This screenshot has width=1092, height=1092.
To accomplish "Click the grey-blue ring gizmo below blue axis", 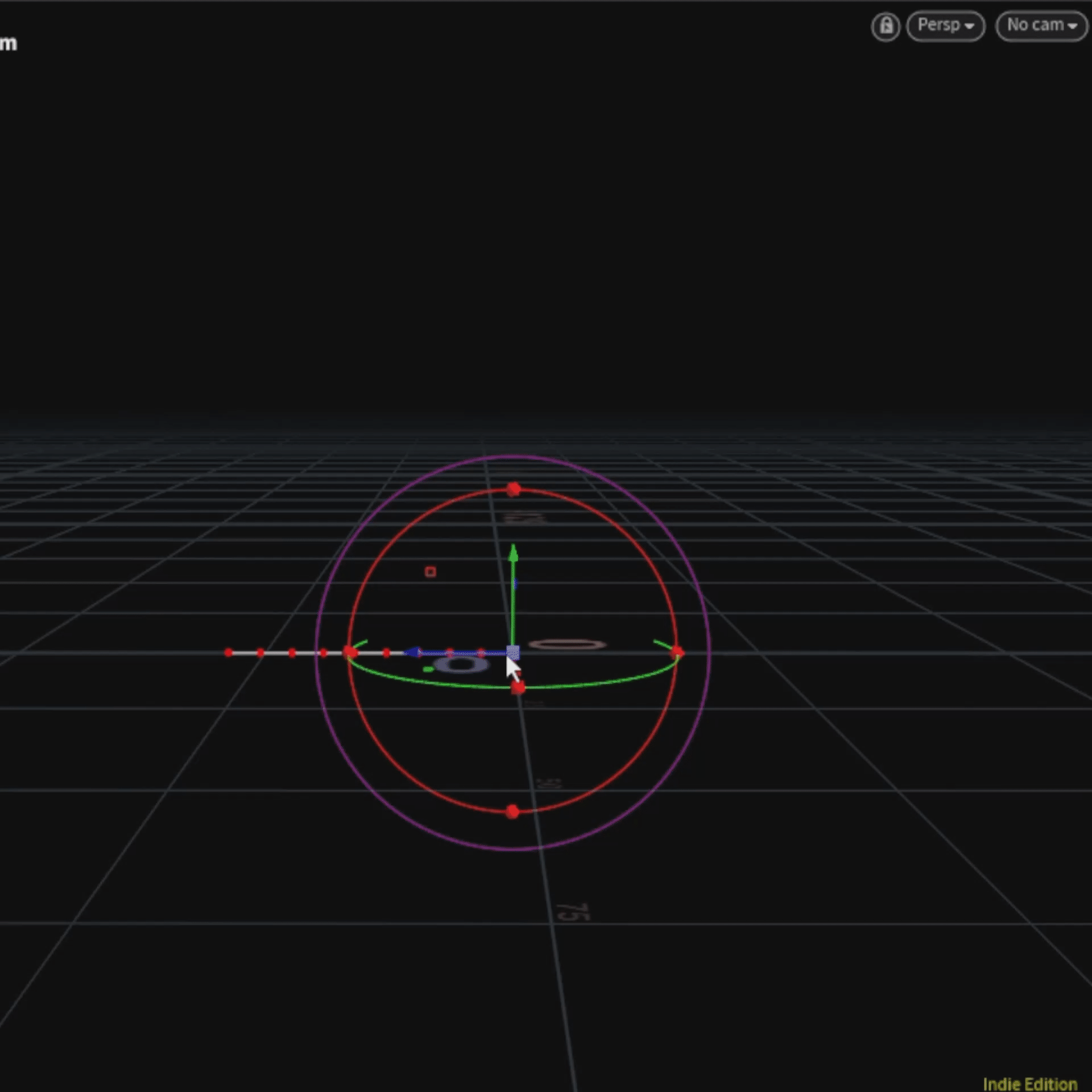I will [461, 665].
